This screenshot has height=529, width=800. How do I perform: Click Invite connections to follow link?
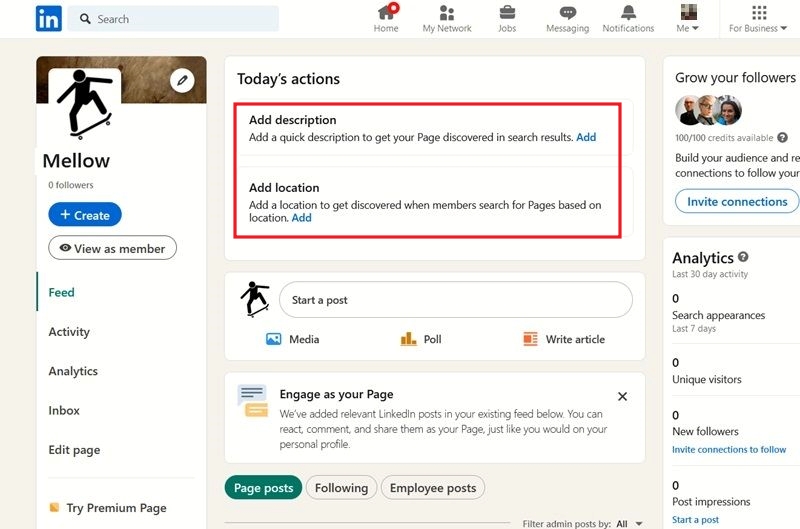tap(729, 449)
